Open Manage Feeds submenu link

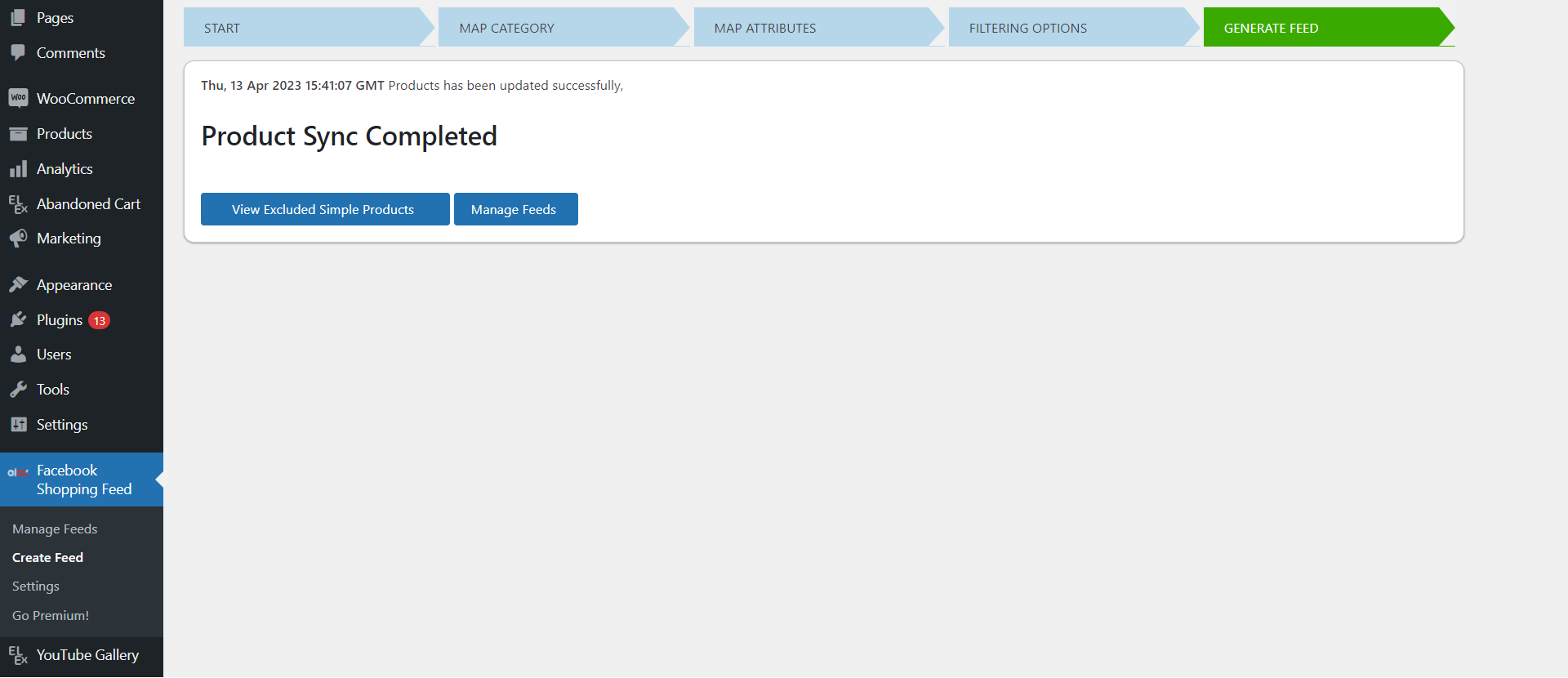point(55,529)
